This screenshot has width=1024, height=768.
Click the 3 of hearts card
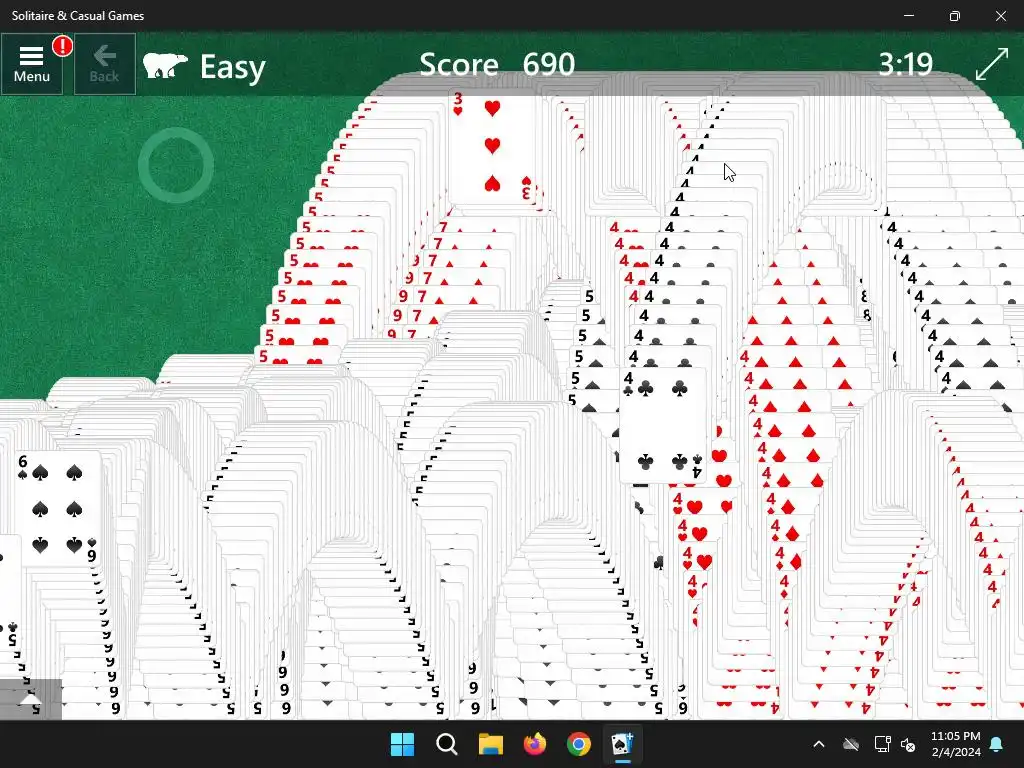(x=494, y=147)
